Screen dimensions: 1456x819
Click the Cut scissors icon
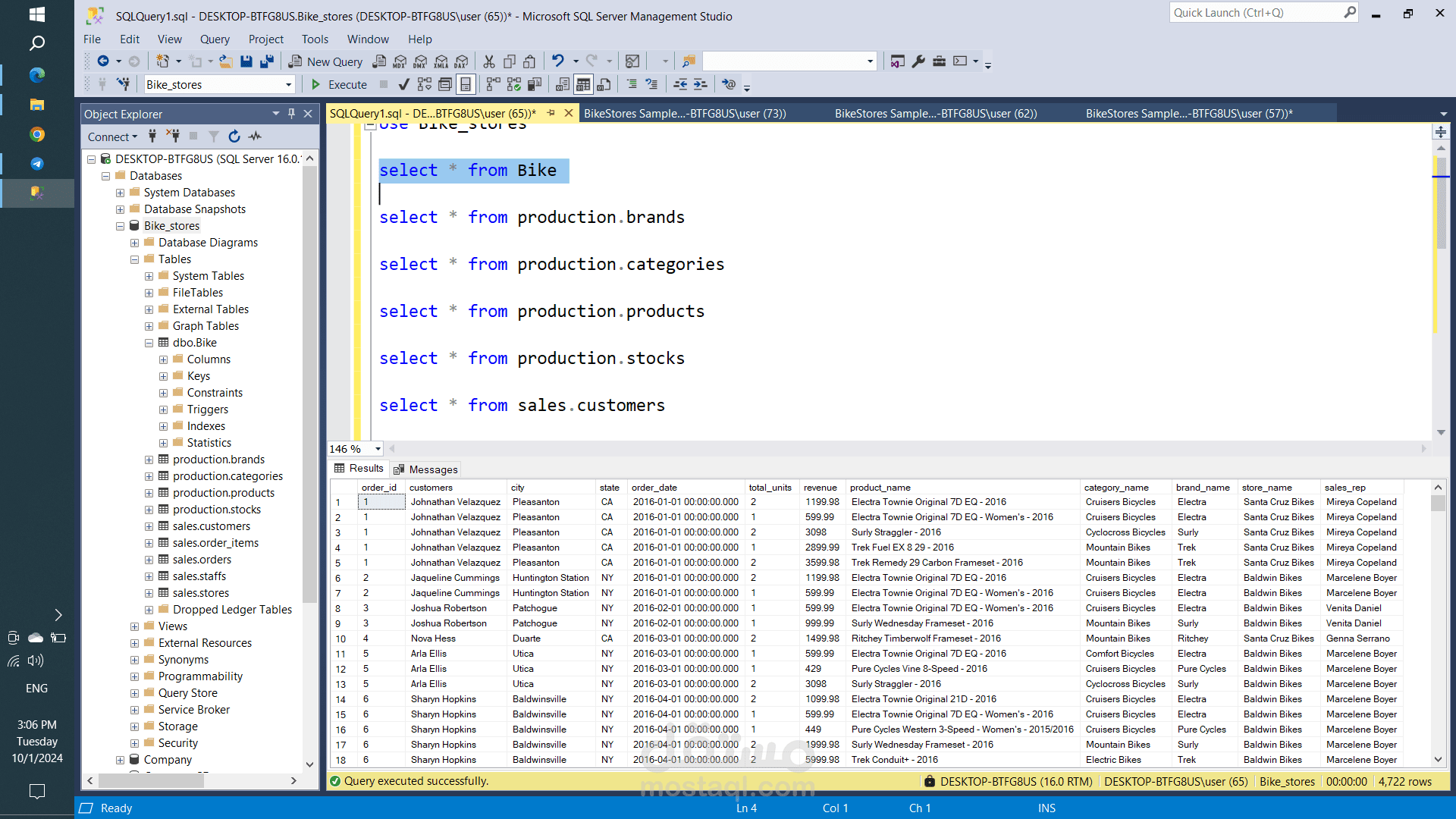[x=489, y=61]
